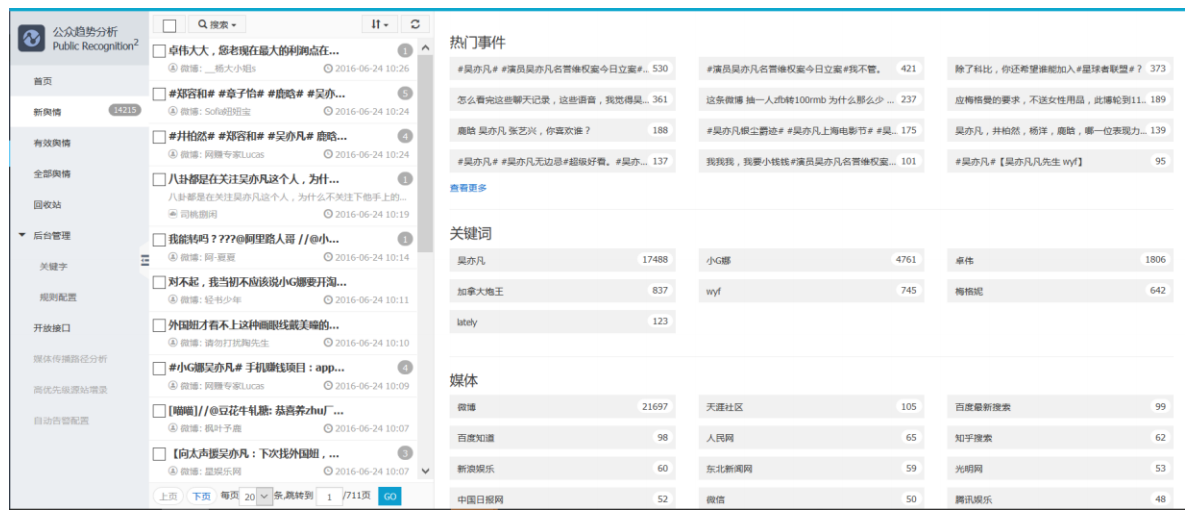This screenshot has width=1199, height=517.
Task: Open 自动告警配置 menu item
Action: pyautogui.click(x=61, y=421)
